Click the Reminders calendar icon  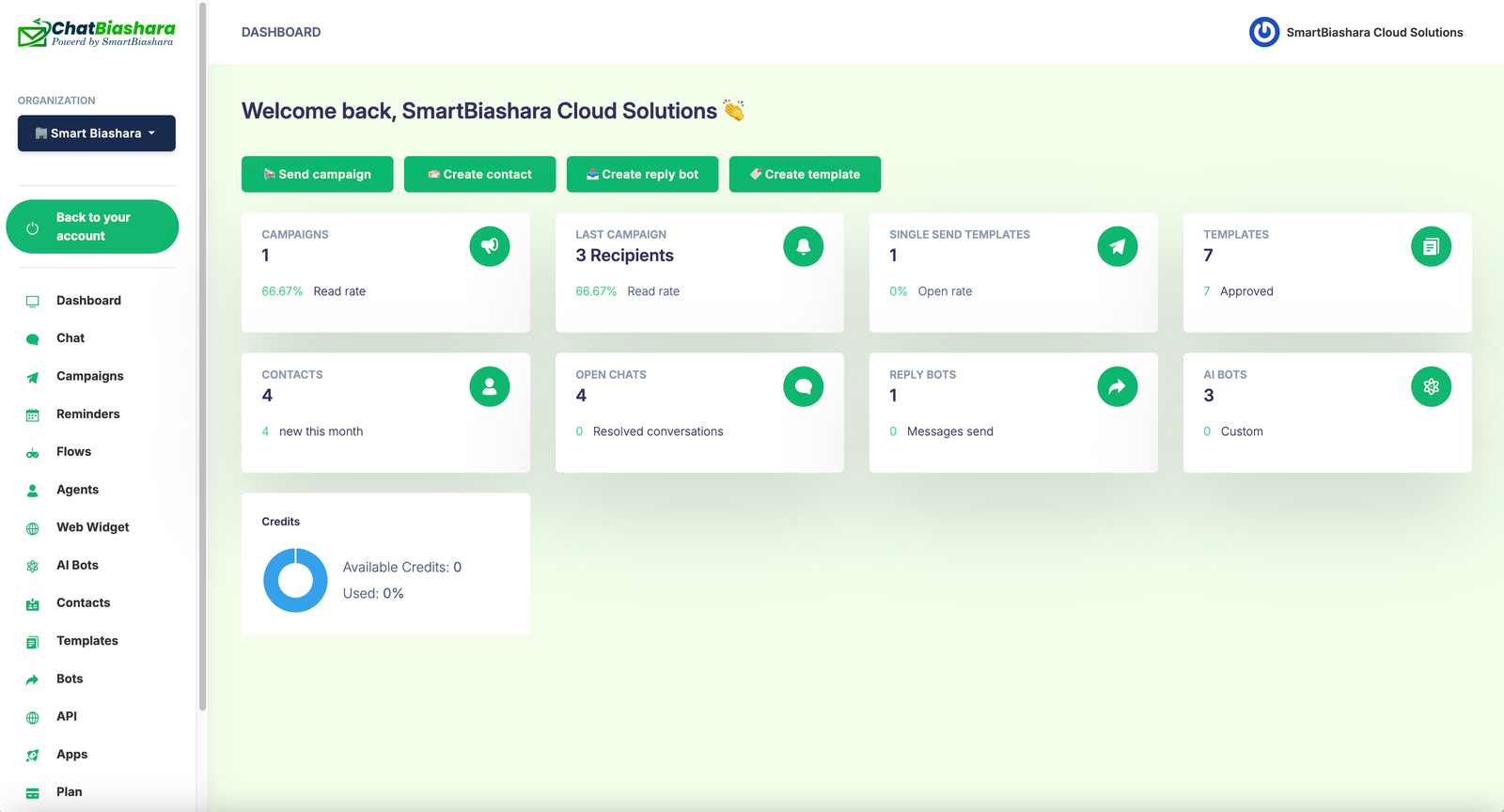pyautogui.click(x=33, y=415)
